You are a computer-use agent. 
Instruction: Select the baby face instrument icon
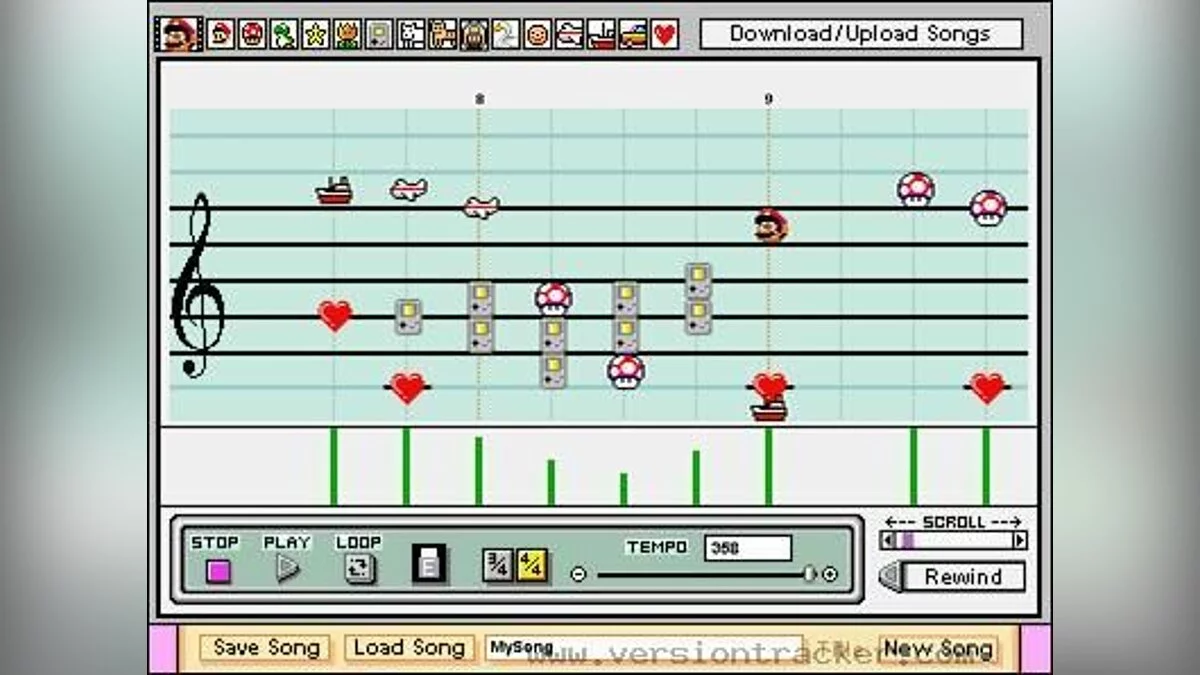coord(538,35)
